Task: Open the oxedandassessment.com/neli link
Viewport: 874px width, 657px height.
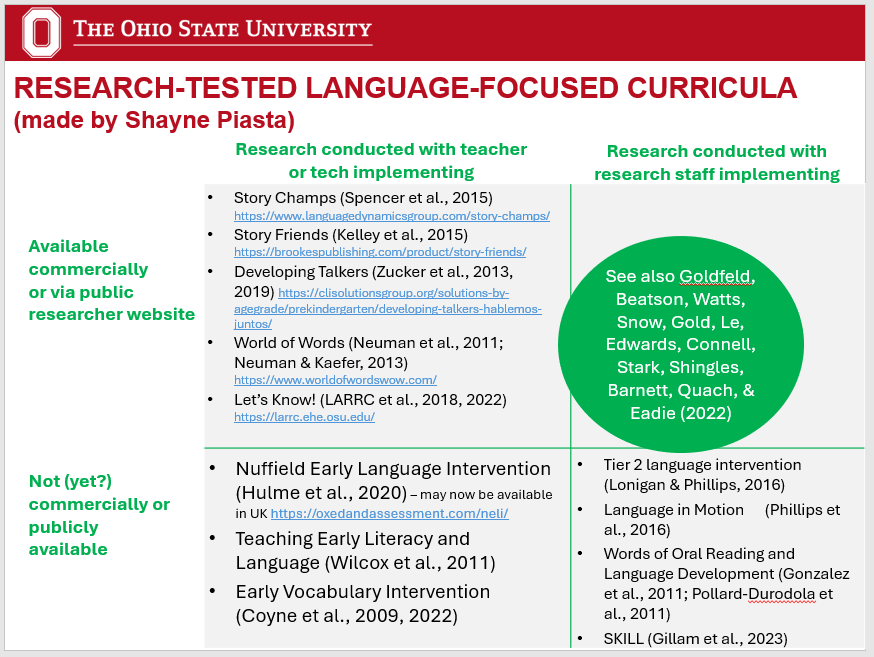Action: (390, 513)
